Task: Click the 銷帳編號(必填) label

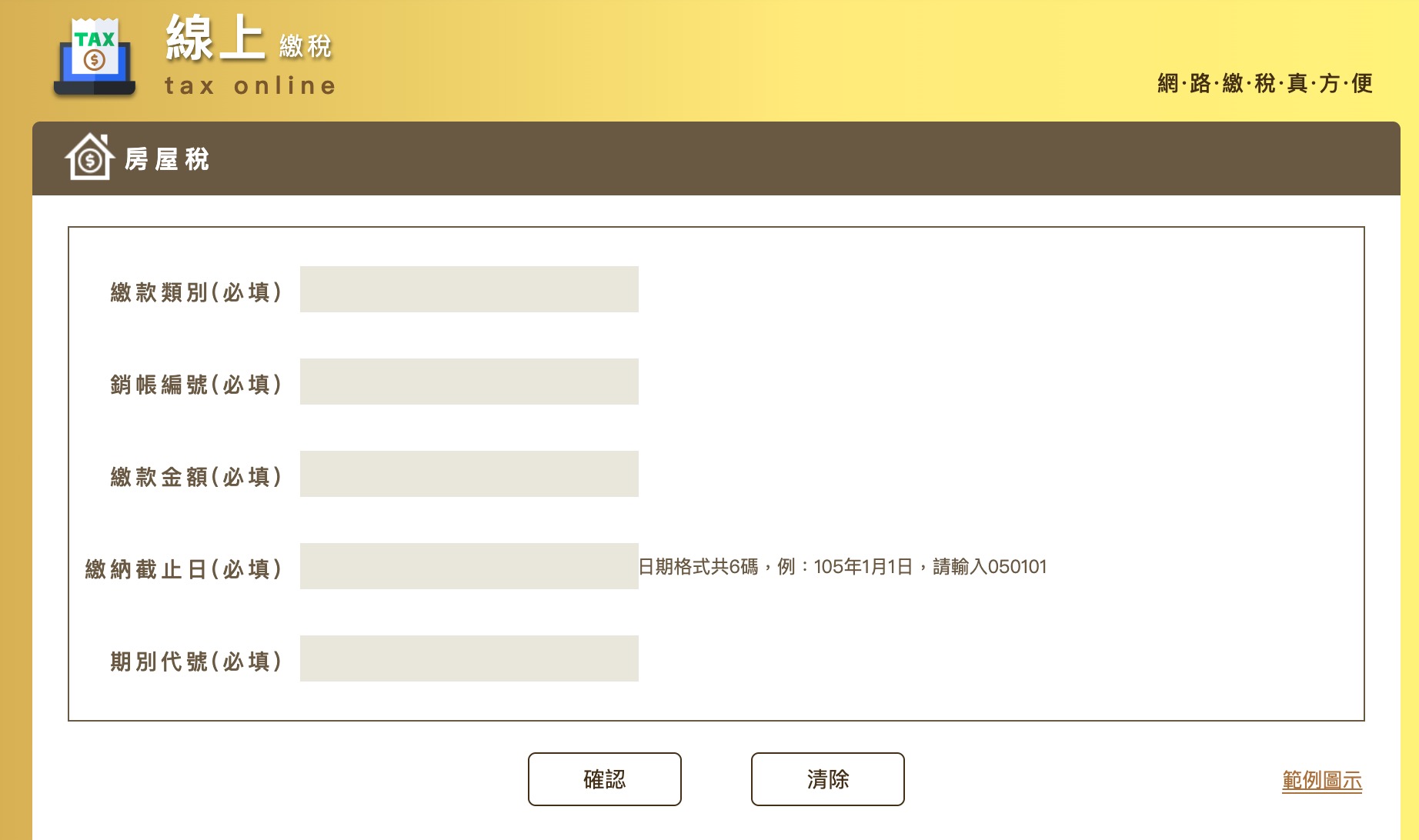Action: [196, 385]
